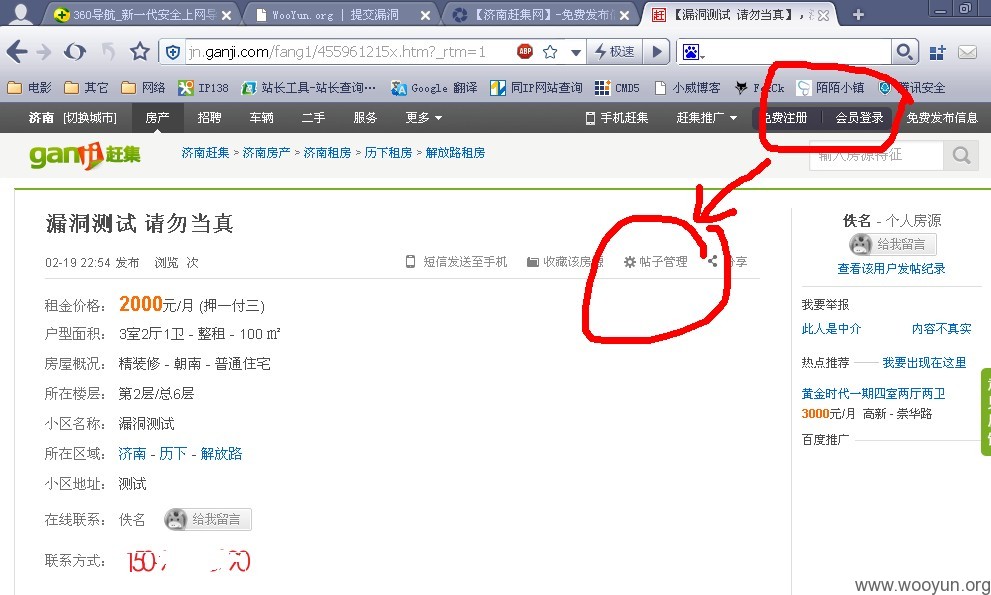The height and width of the screenshot is (595, 991).
Task: Open a new tab with plus button
Action: [858, 15]
